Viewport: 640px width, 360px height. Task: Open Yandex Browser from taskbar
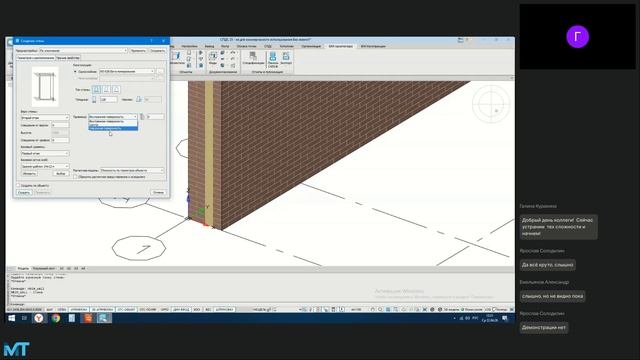[x=39, y=318]
